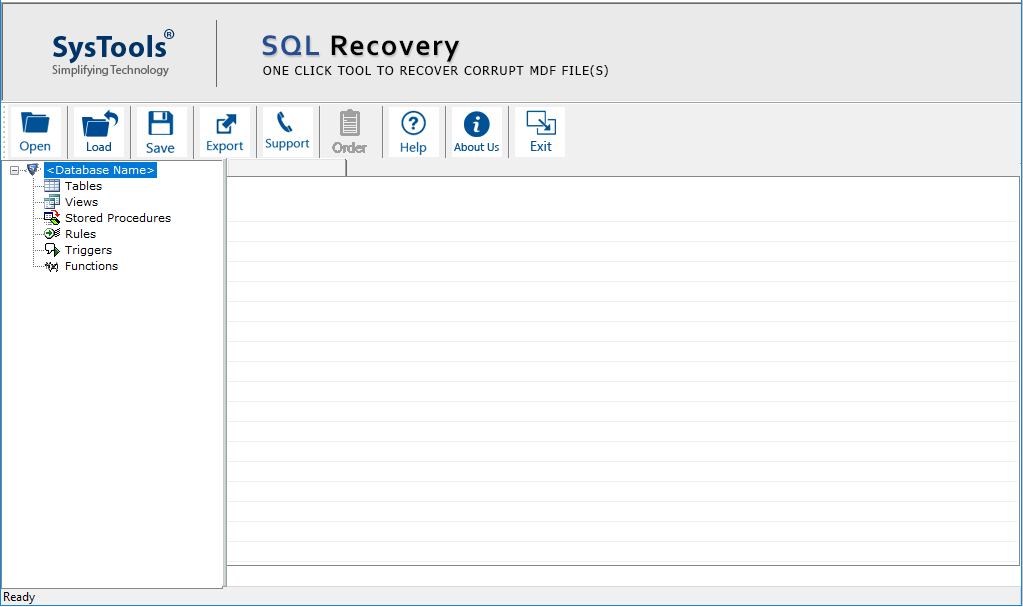Screen dimensions: 1023x607
Task: Launch Export from the toolbar
Action: 225,132
